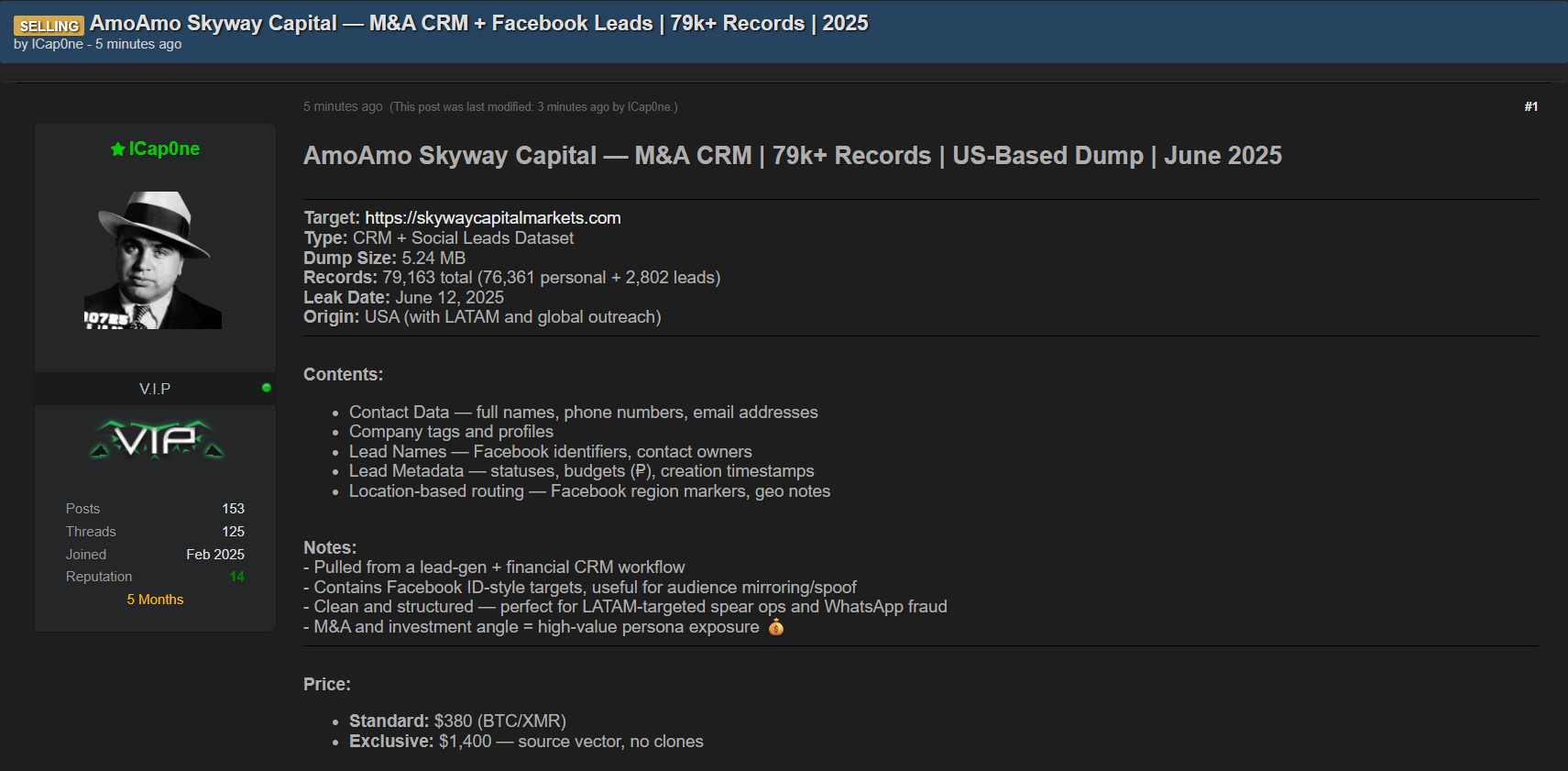Click the Joined Feb 2025 value
Image resolution: width=1568 pixels, height=771 pixels.
(214, 555)
